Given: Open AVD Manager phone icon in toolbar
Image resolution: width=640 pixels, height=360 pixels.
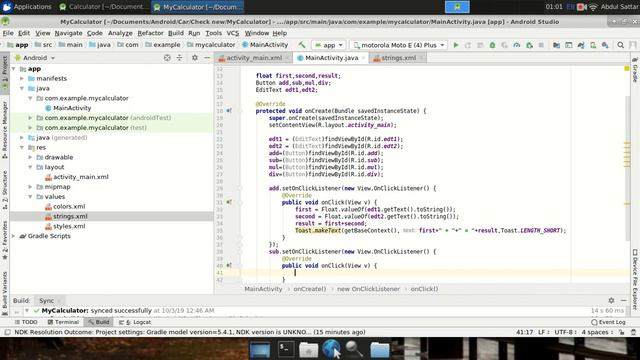Looking at the screenshot, I should coord(593,45).
